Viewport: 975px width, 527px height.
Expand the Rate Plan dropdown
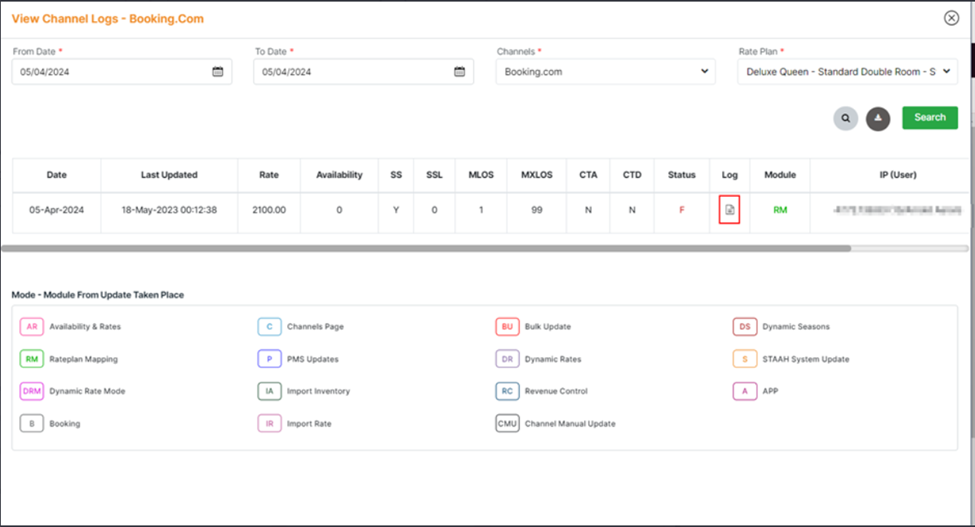847,72
